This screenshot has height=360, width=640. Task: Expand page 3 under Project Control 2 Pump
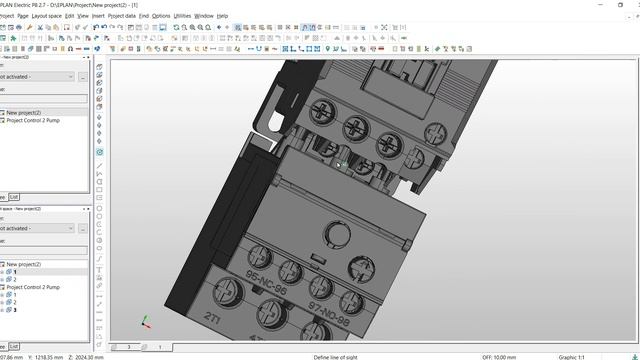click(x=2, y=310)
